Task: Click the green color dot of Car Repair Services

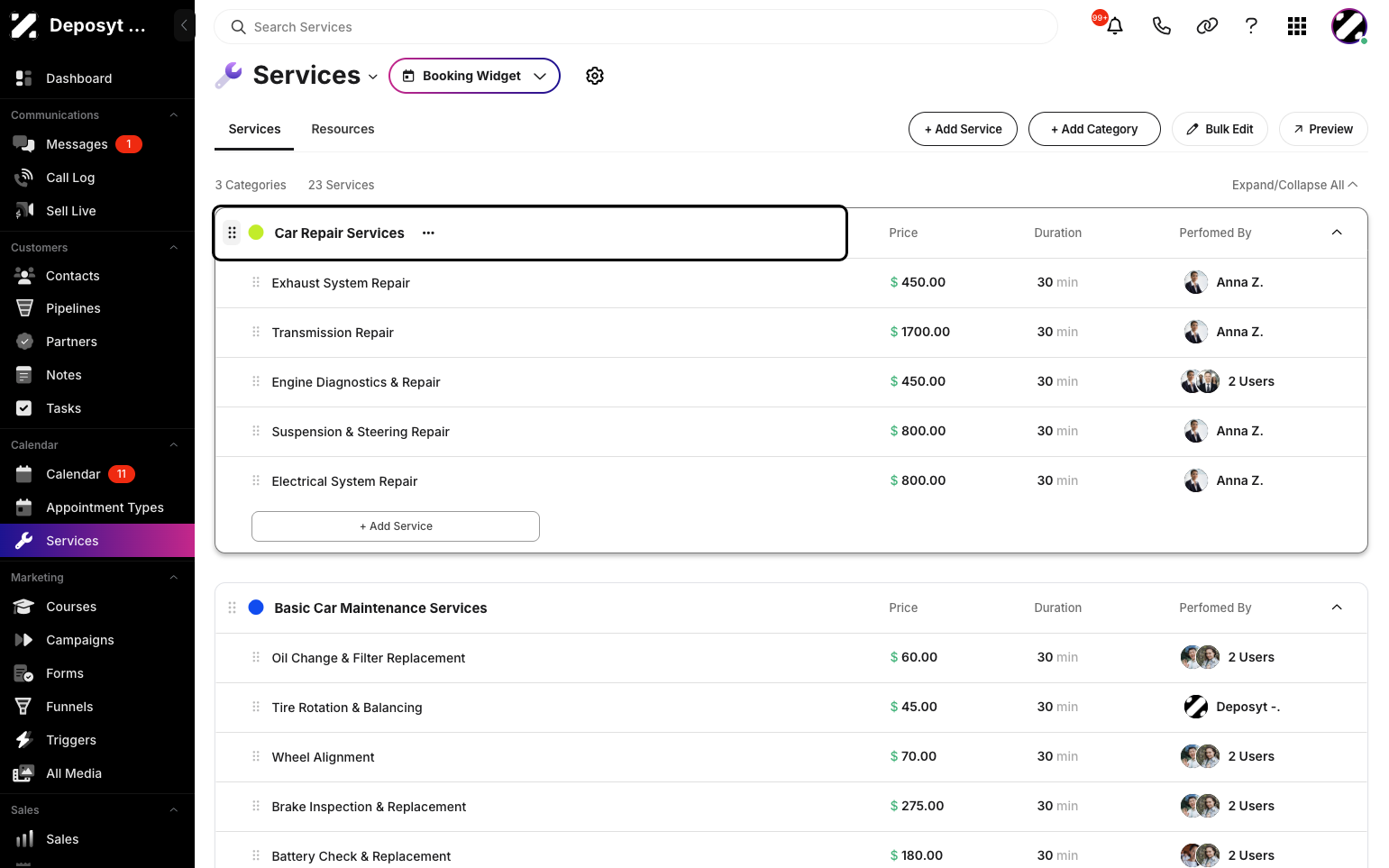Action: coord(256,233)
